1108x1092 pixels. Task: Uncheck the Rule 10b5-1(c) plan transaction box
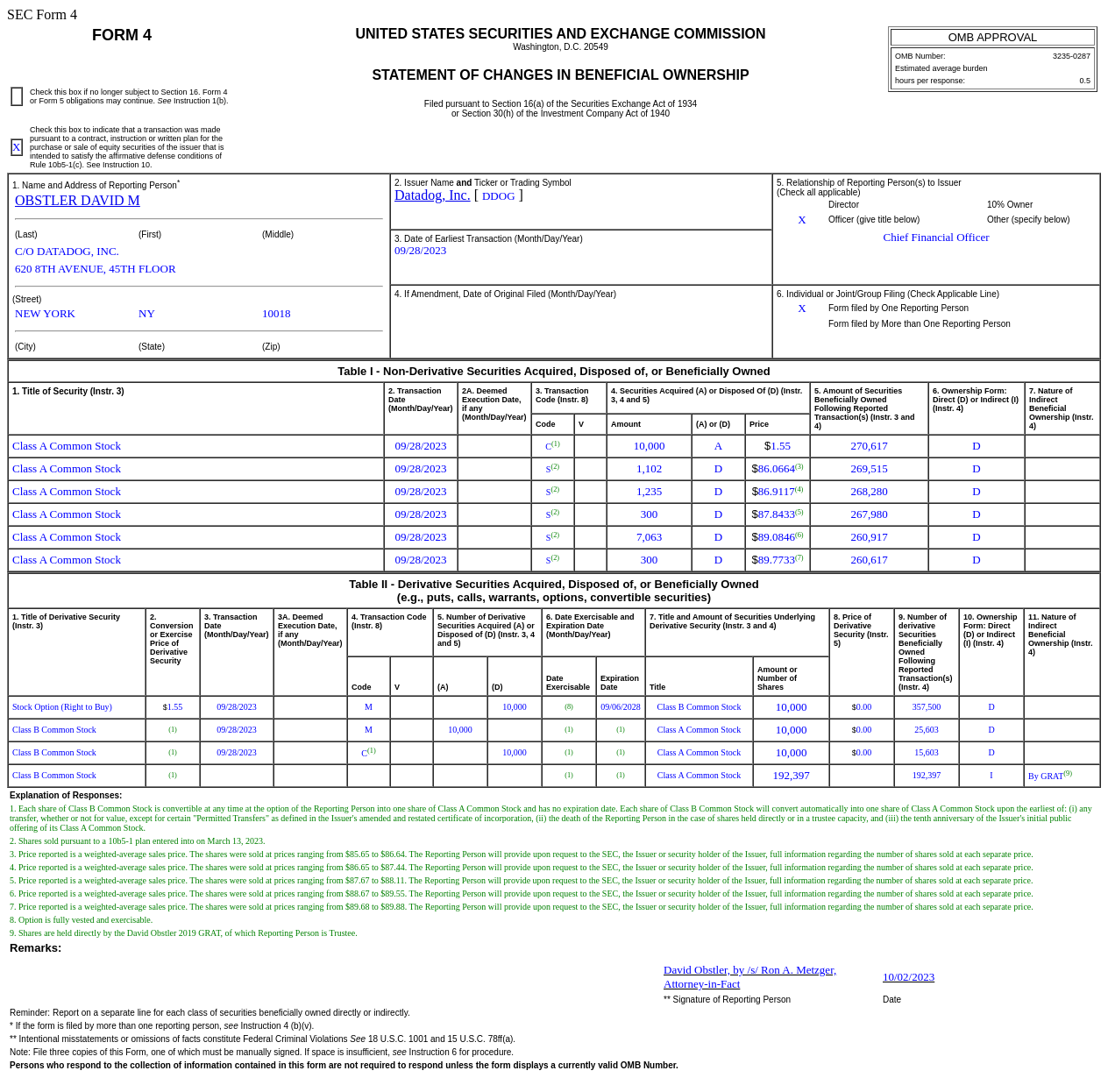pyautogui.click(x=17, y=147)
